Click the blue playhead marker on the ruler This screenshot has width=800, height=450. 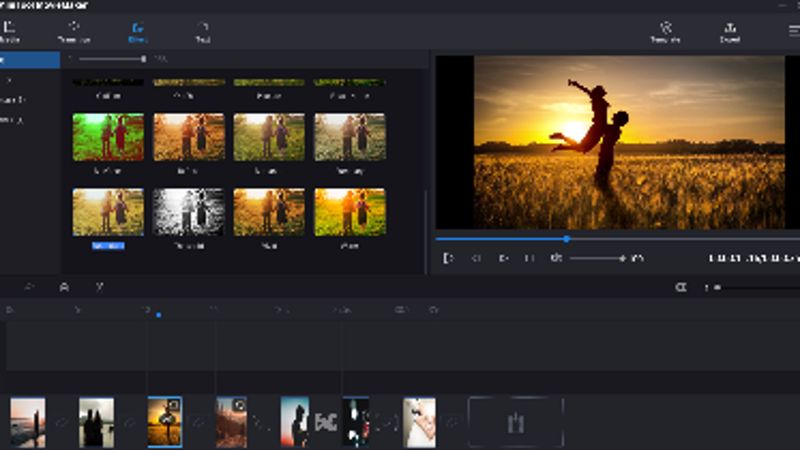159,315
